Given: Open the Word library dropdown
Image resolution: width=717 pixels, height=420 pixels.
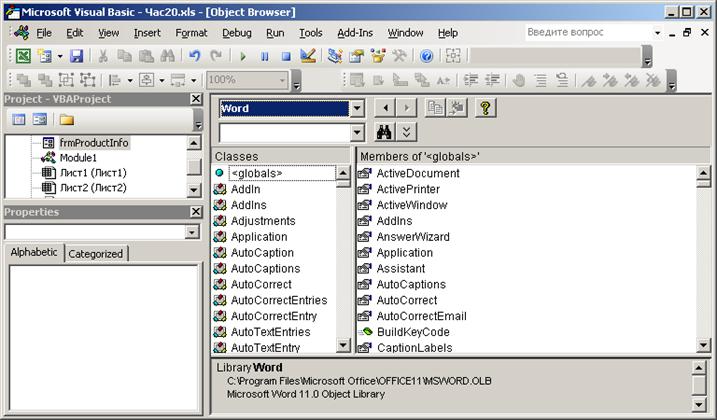Looking at the screenshot, I should pos(357,109).
